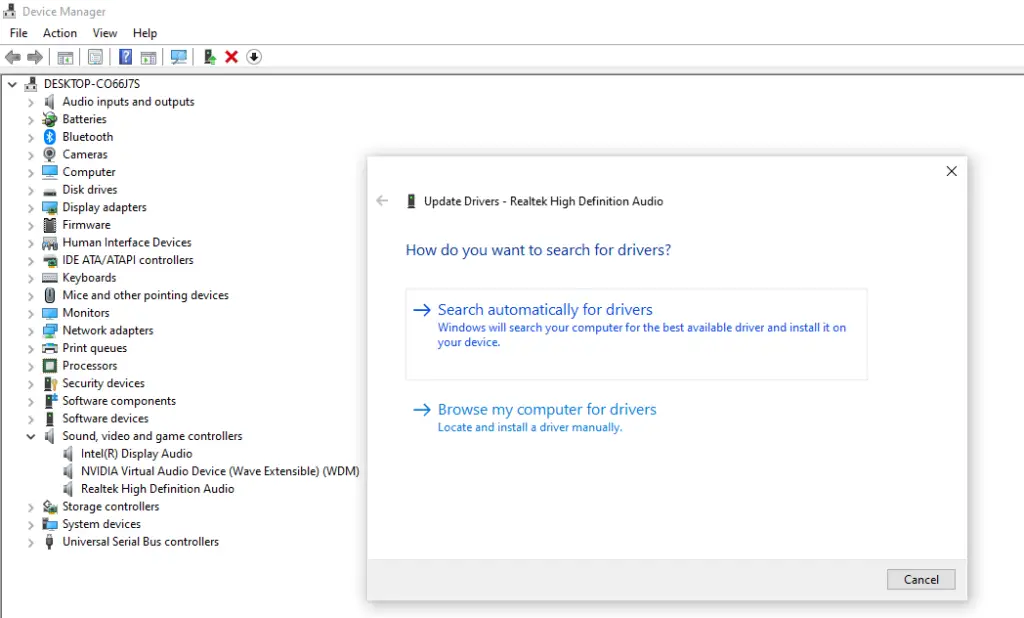Screen dimensions: 1024x618
Task: Expand IDE ATA/ATAPI controllers
Action: click(31, 261)
